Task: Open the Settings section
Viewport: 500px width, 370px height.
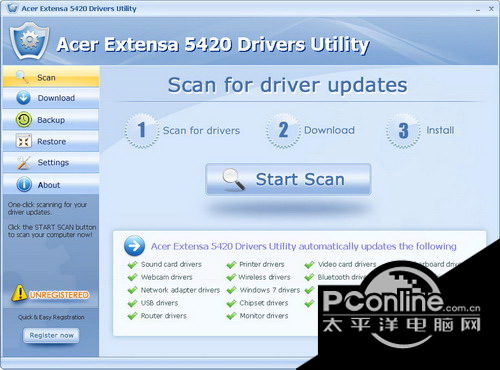Action: click(x=51, y=162)
